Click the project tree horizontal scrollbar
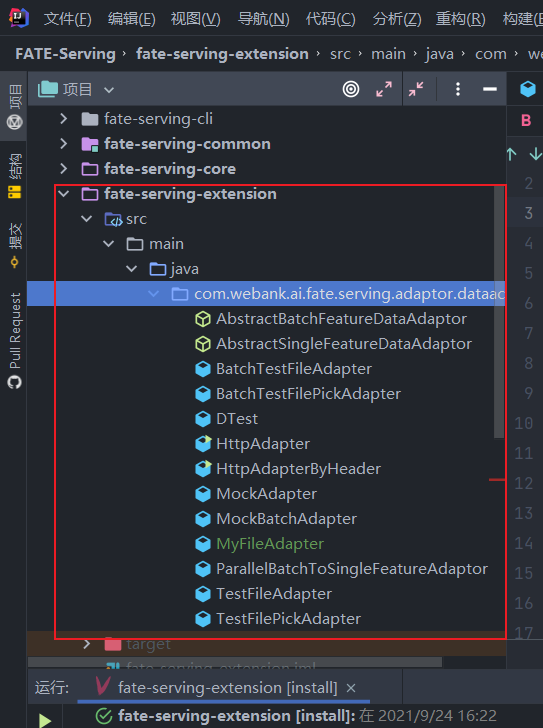The image size is (543, 728). 235,662
